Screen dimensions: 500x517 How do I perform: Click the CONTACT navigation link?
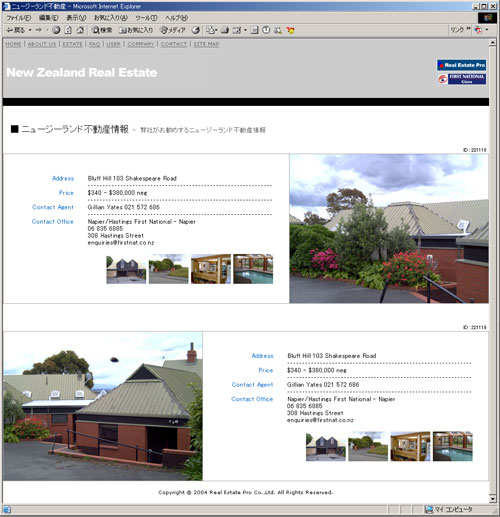click(174, 44)
